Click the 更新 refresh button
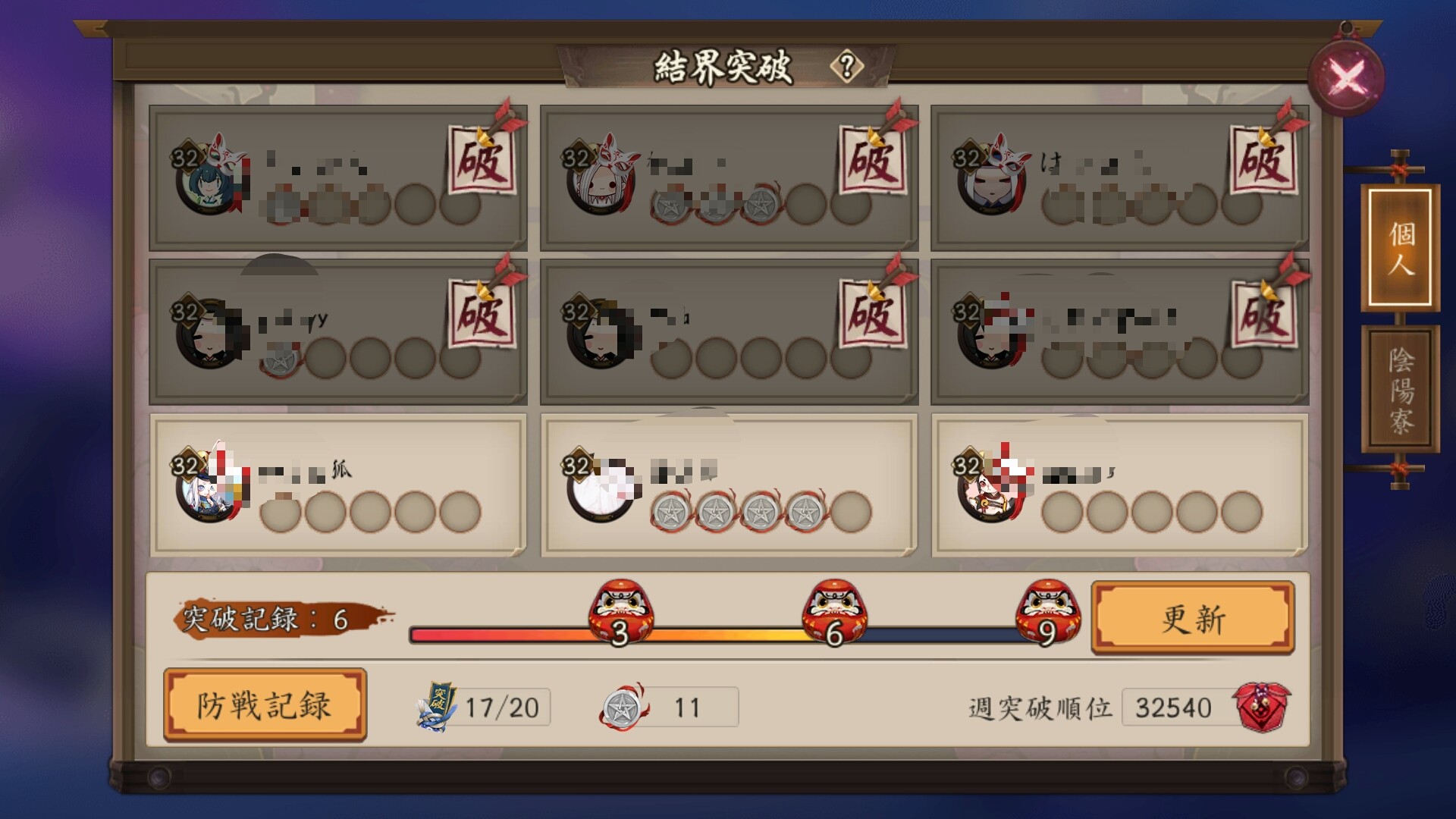This screenshot has height=819, width=1456. pos(1193,618)
